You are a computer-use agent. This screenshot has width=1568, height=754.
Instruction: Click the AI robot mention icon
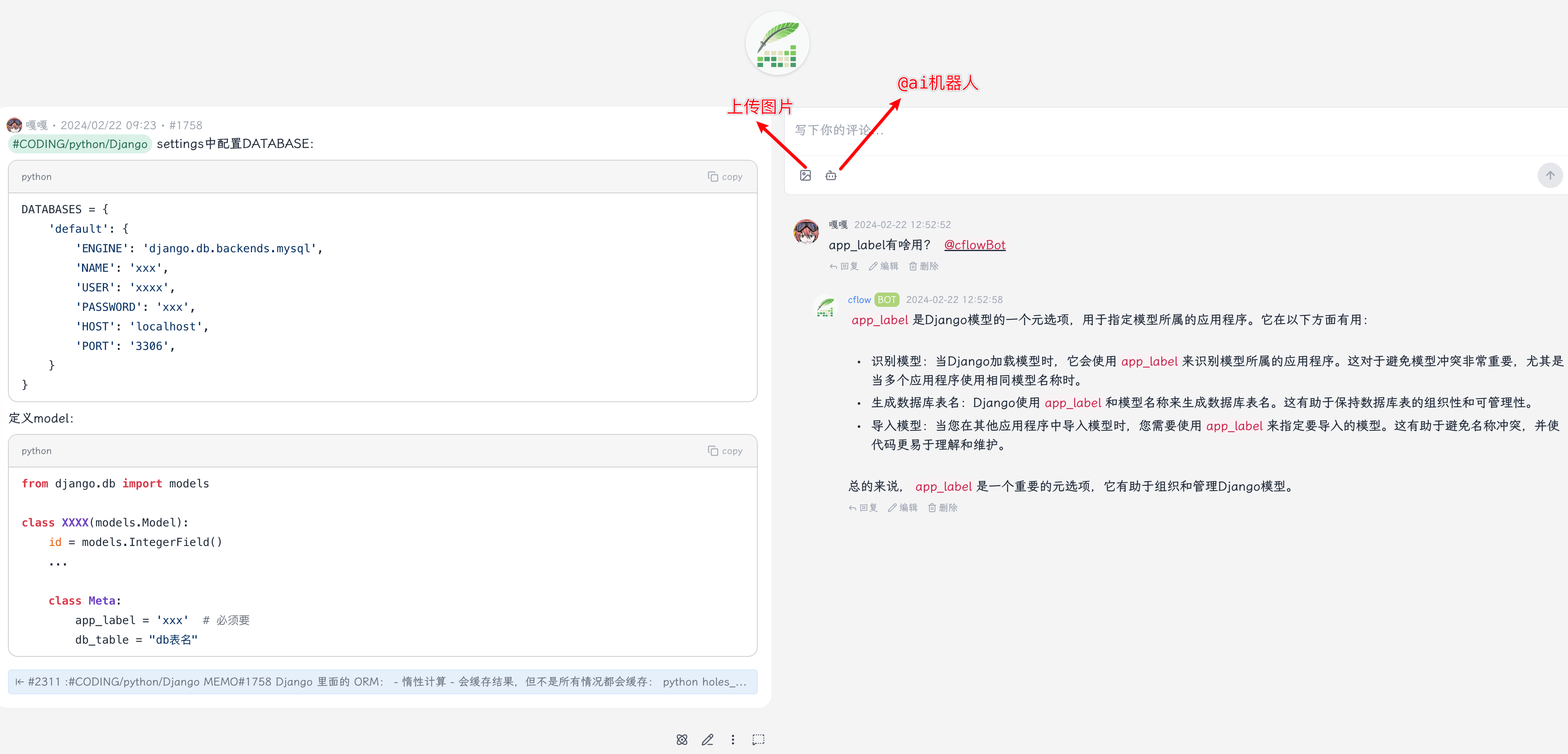(831, 175)
